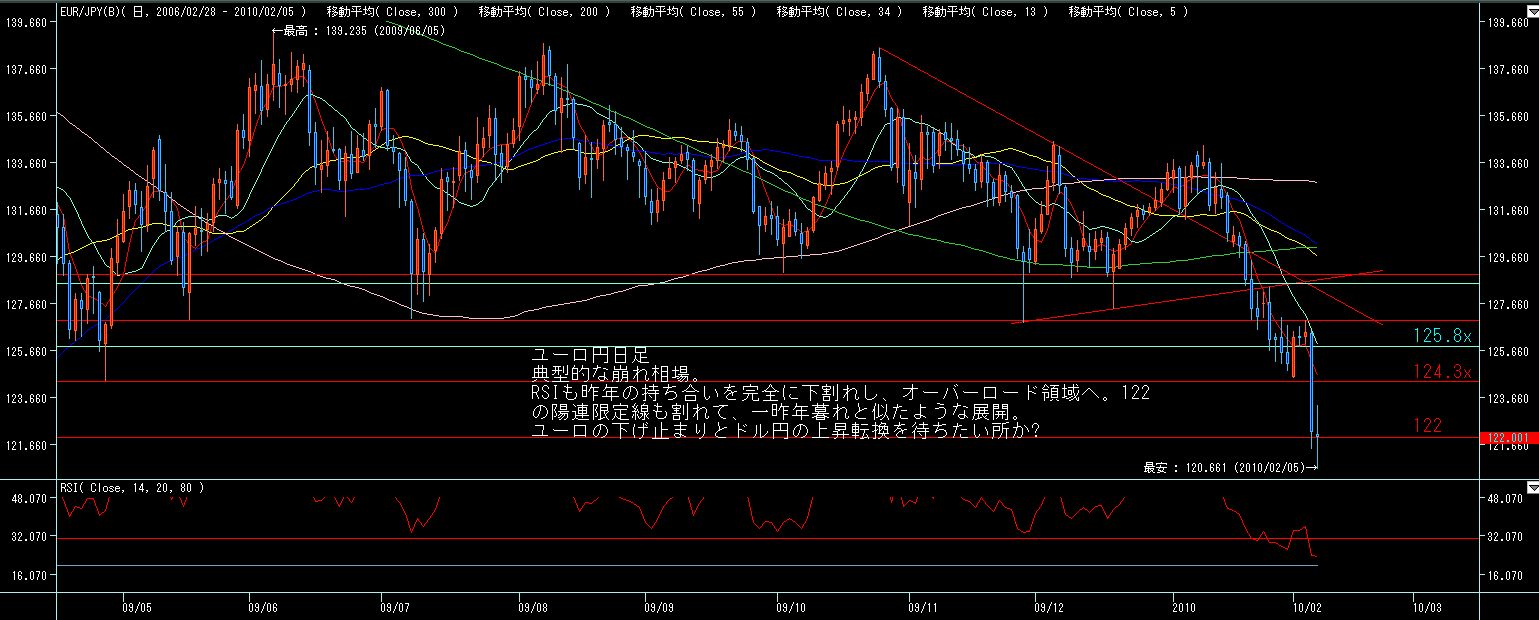Viewport: 1539px width, 620px height.
Task: Click 129.660 on the right price axis
Action: (1508, 257)
